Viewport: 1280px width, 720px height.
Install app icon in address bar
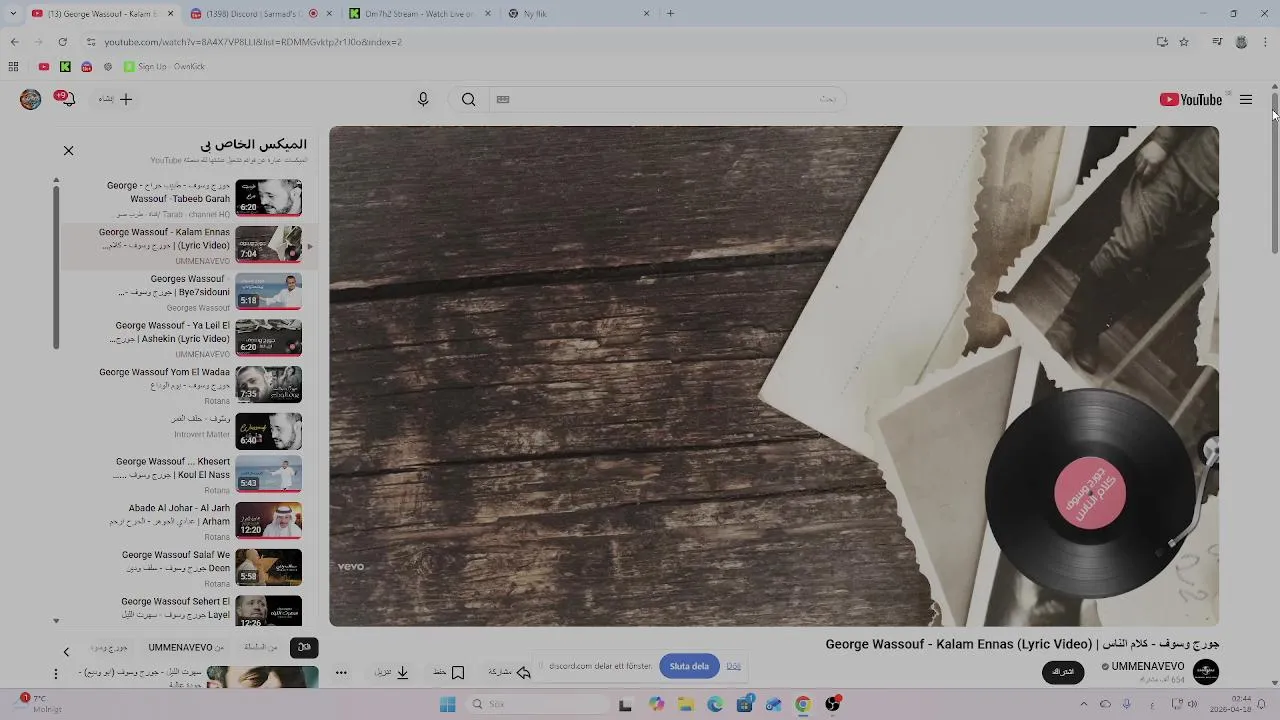tap(1162, 42)
